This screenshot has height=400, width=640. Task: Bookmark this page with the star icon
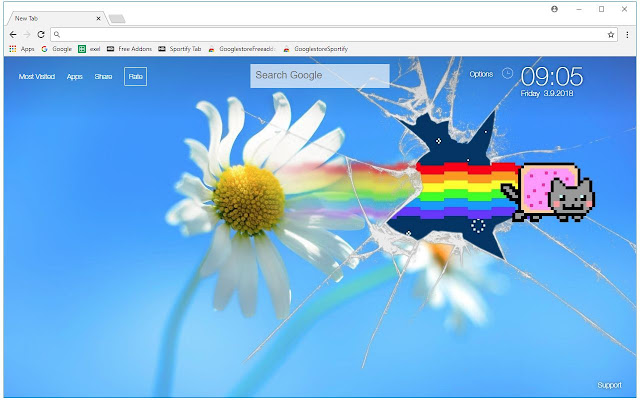(x=611, y=35)
